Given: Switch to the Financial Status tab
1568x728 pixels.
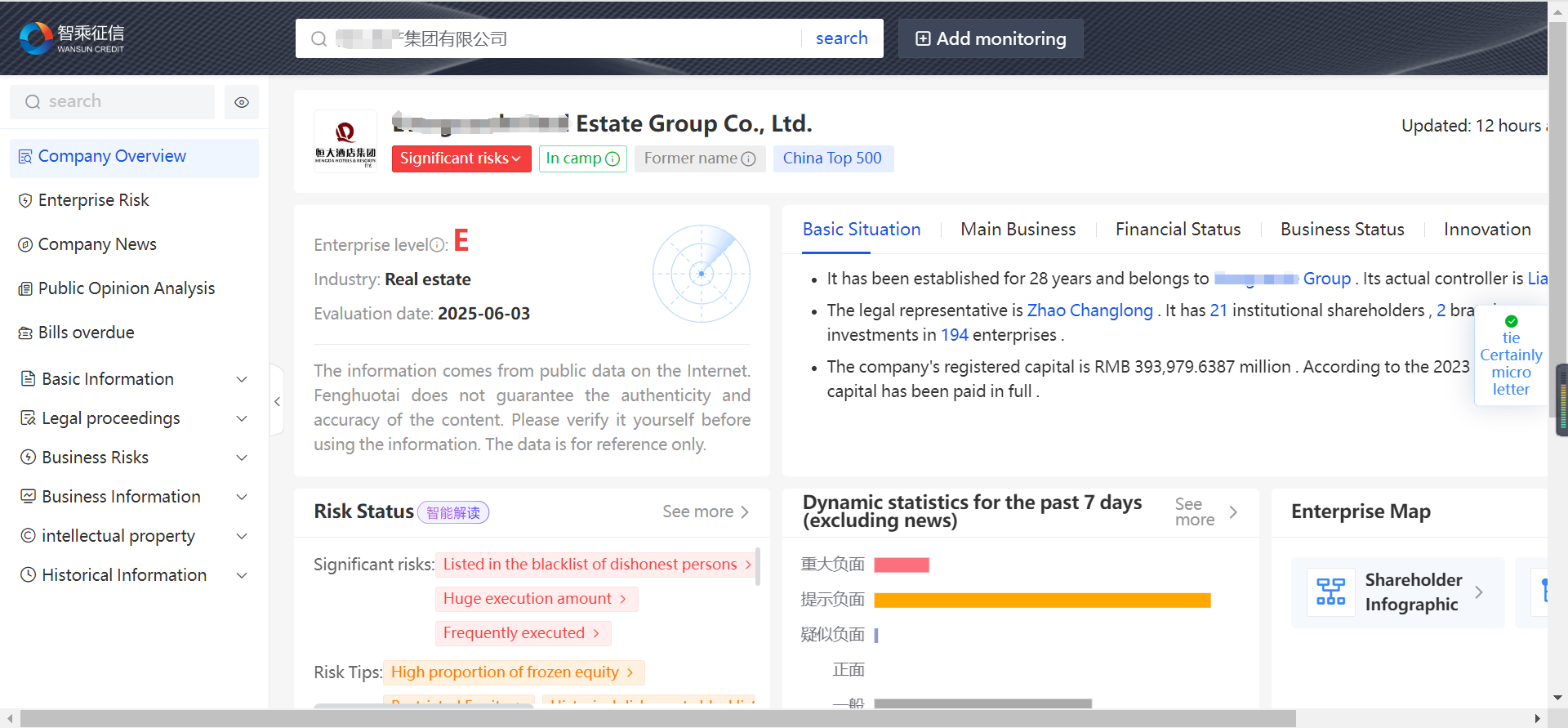Looking at the screenshot, I should coord(1178,230).
